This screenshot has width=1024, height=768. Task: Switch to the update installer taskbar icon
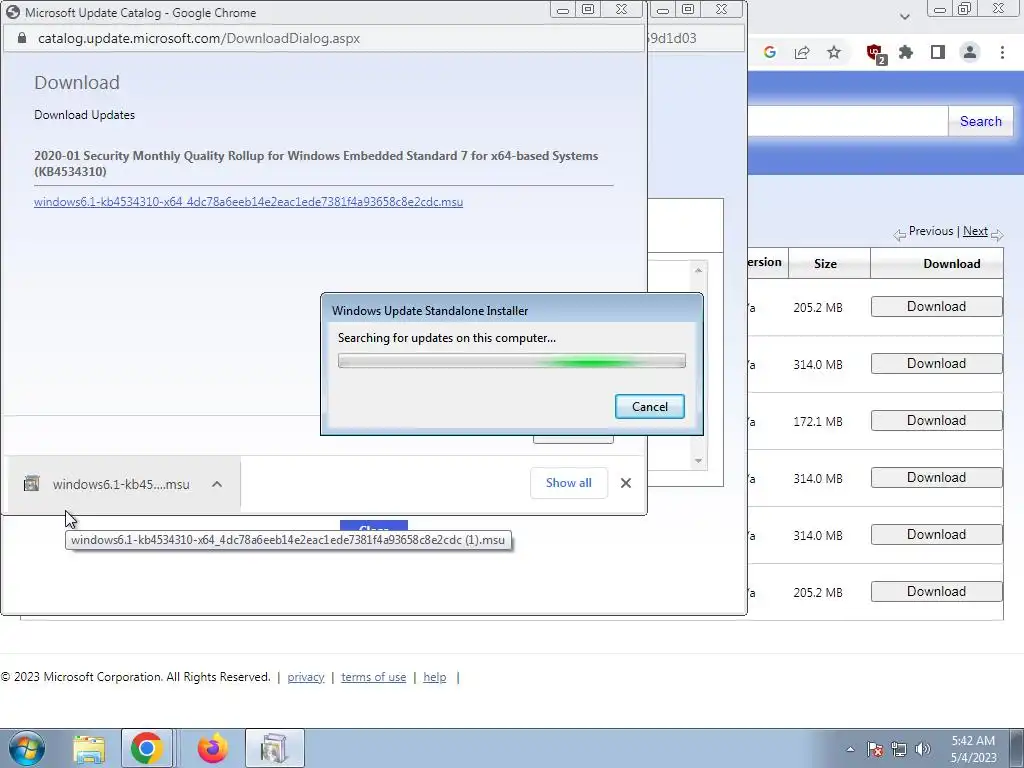point(275,748)
